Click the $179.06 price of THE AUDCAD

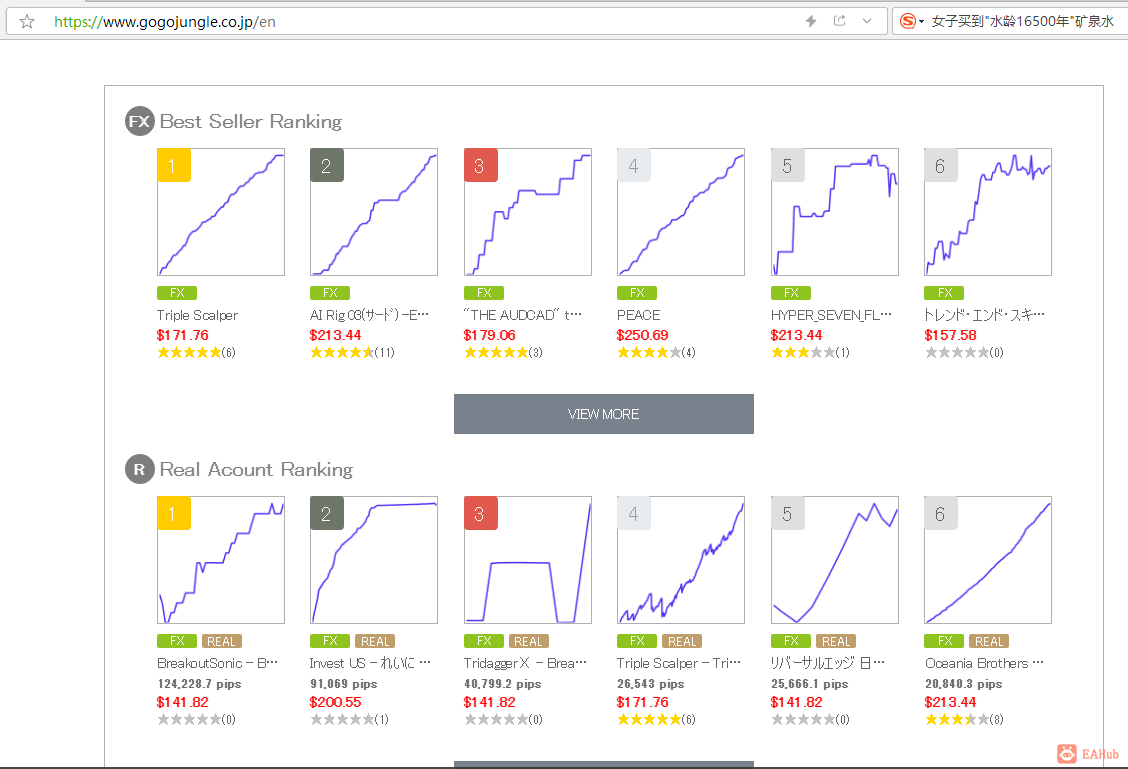pyautogui.click(x=489, y=335)
